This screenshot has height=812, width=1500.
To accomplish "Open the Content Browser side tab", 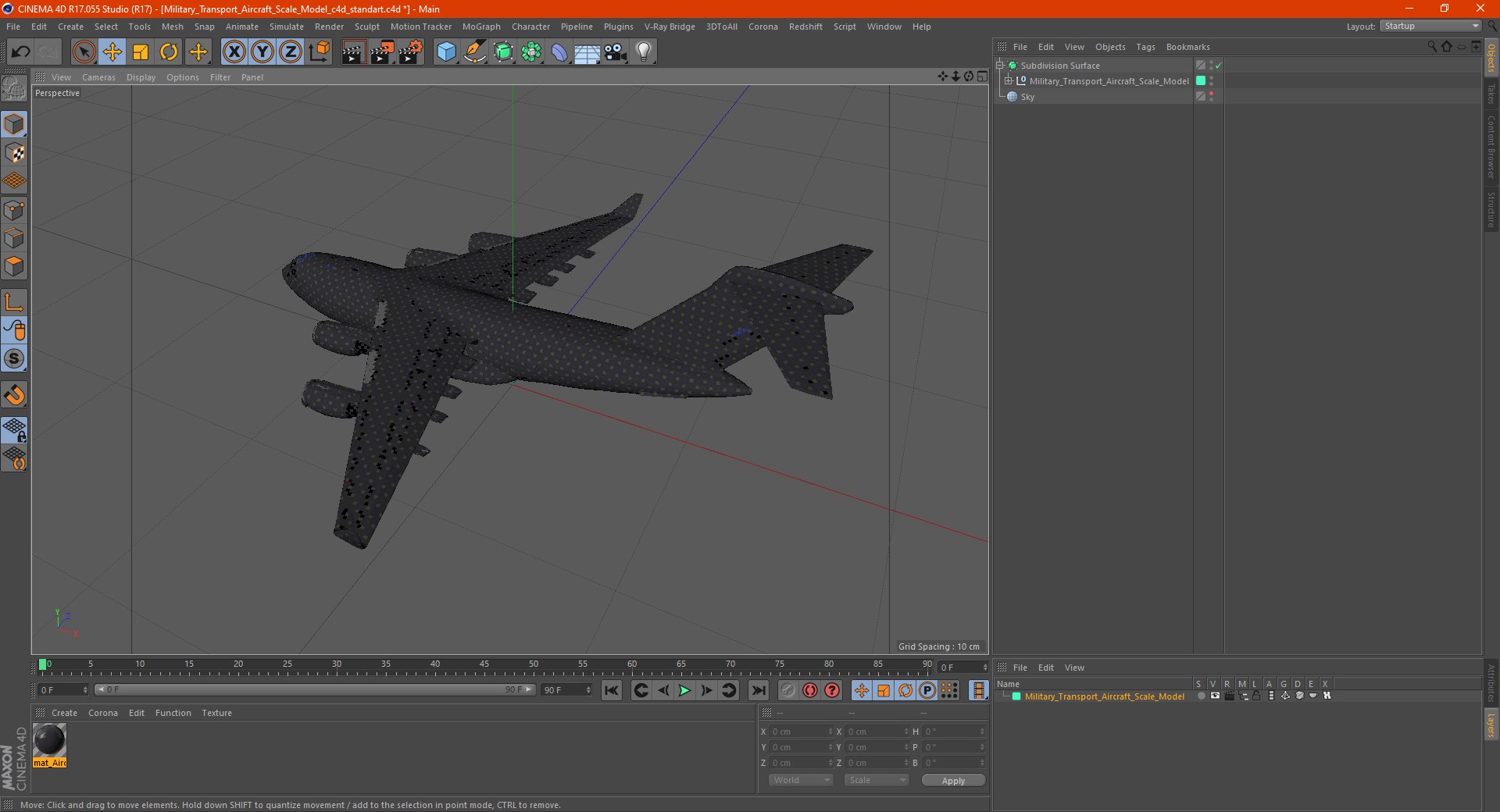I will coord(1491,147).
